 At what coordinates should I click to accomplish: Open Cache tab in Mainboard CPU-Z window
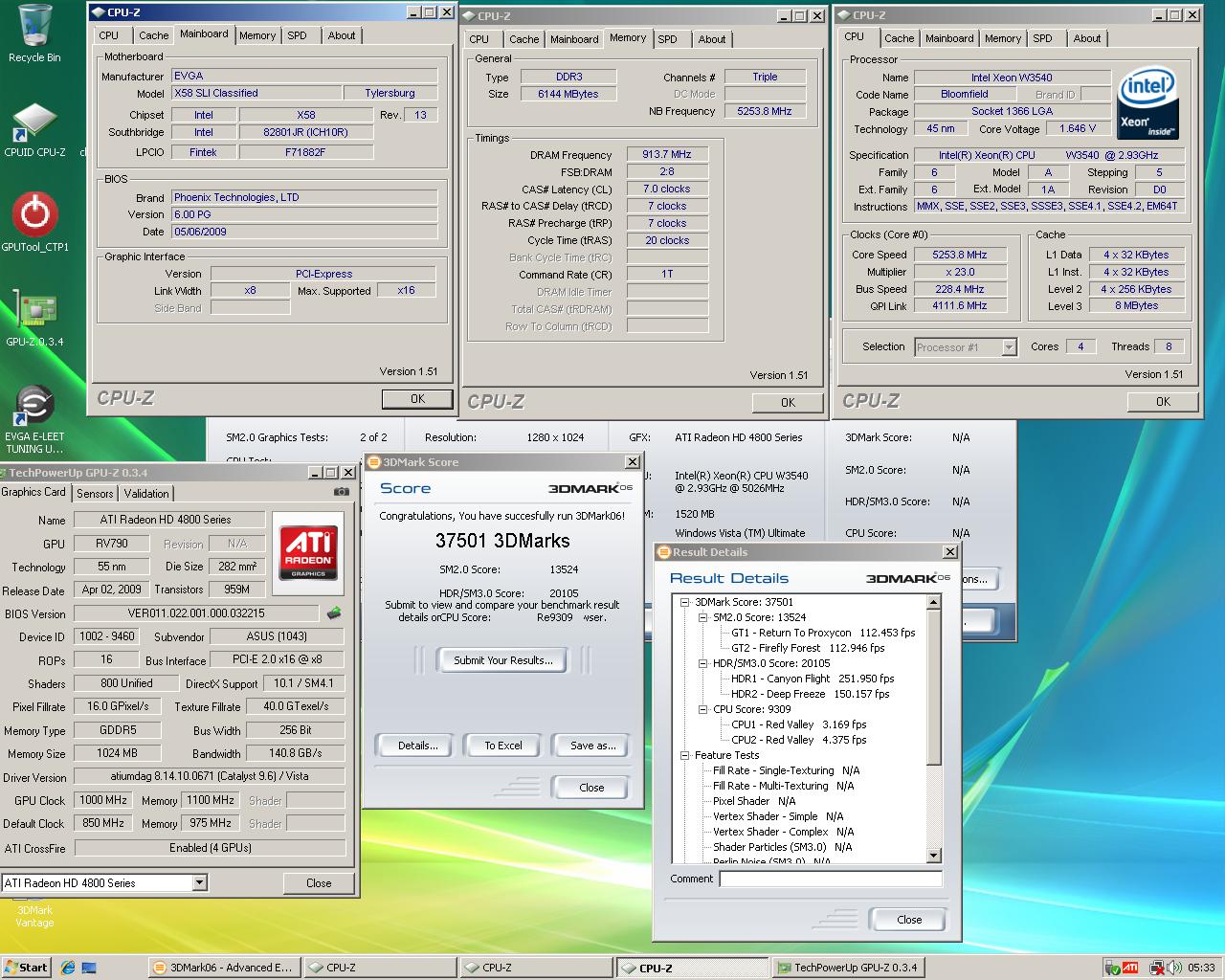pos(153,35)
